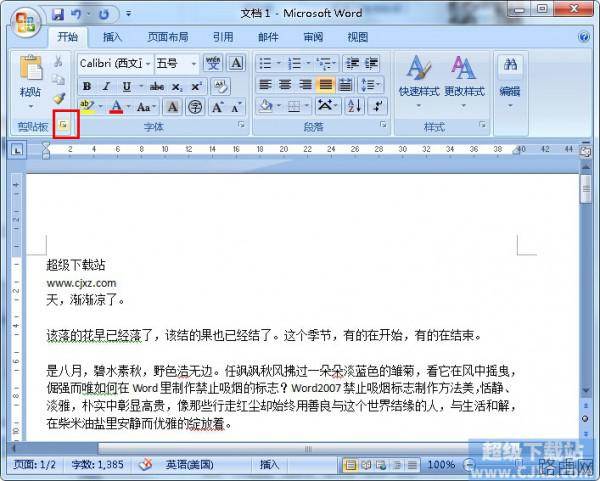Open the font name Calibri dropdown

(x=148, y=64)
